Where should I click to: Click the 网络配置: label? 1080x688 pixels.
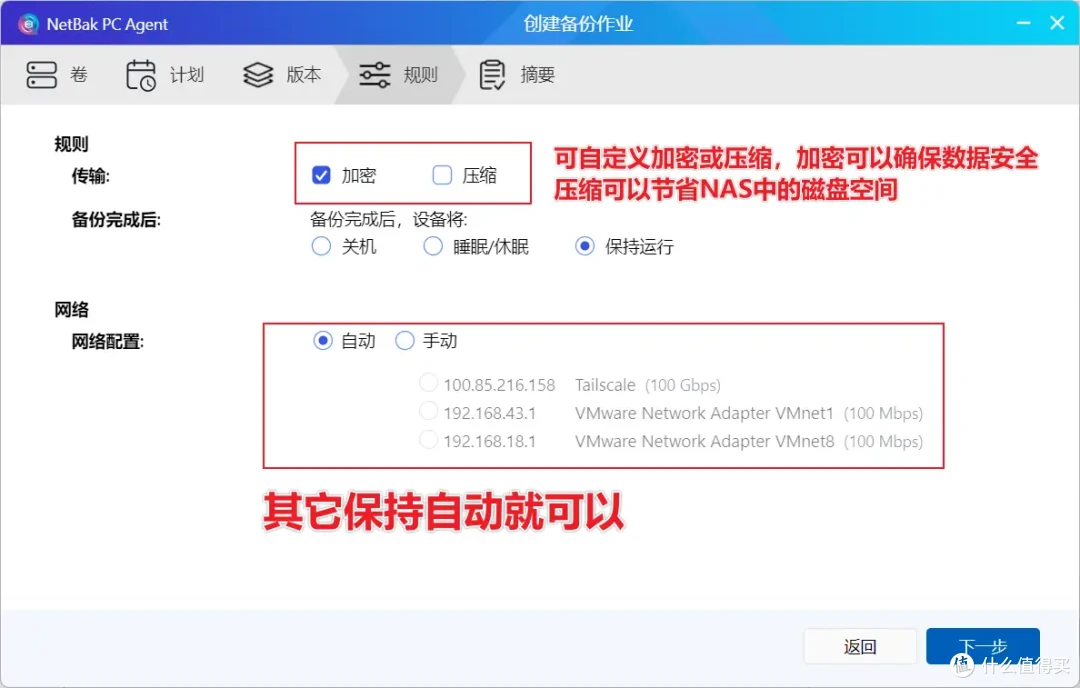tap(107, 342)
